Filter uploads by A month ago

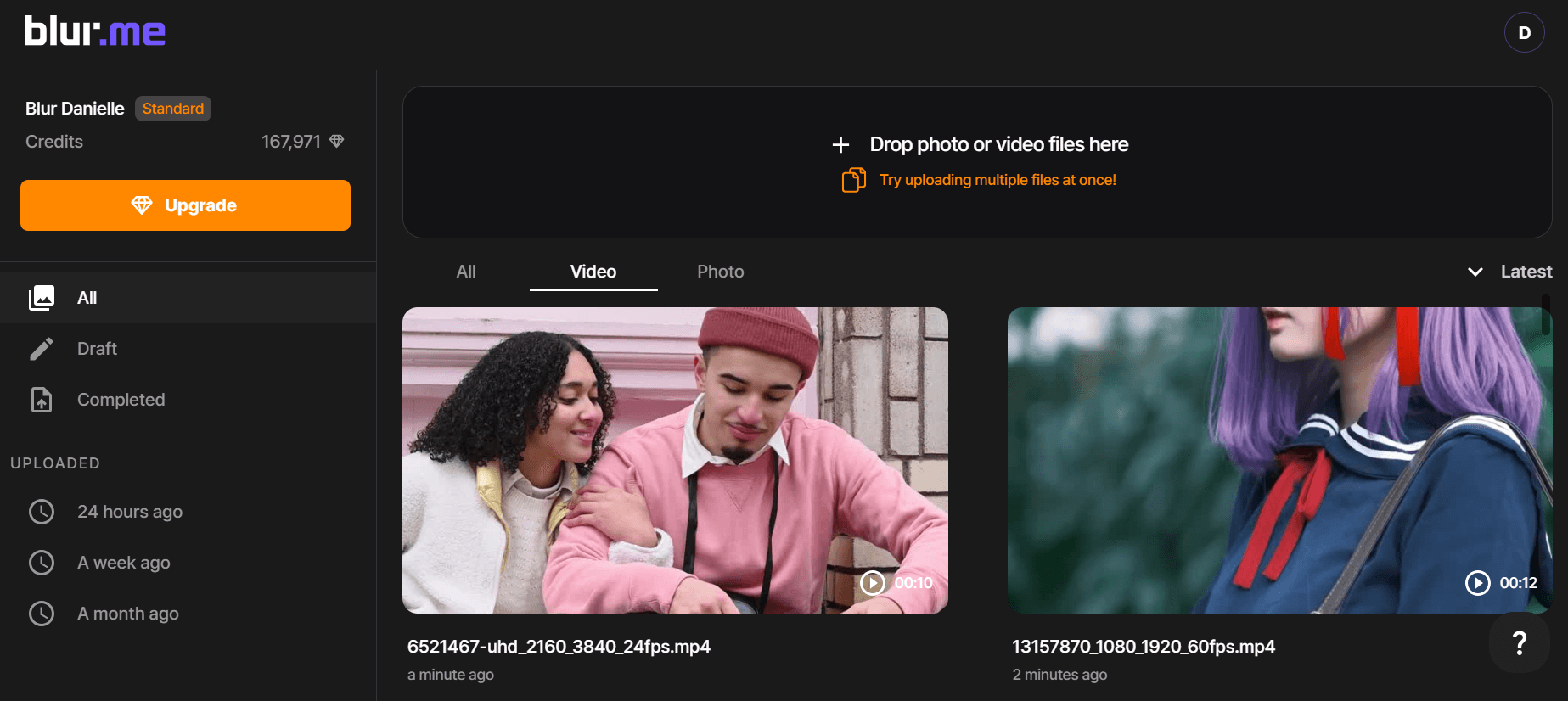tap(127, 614)
